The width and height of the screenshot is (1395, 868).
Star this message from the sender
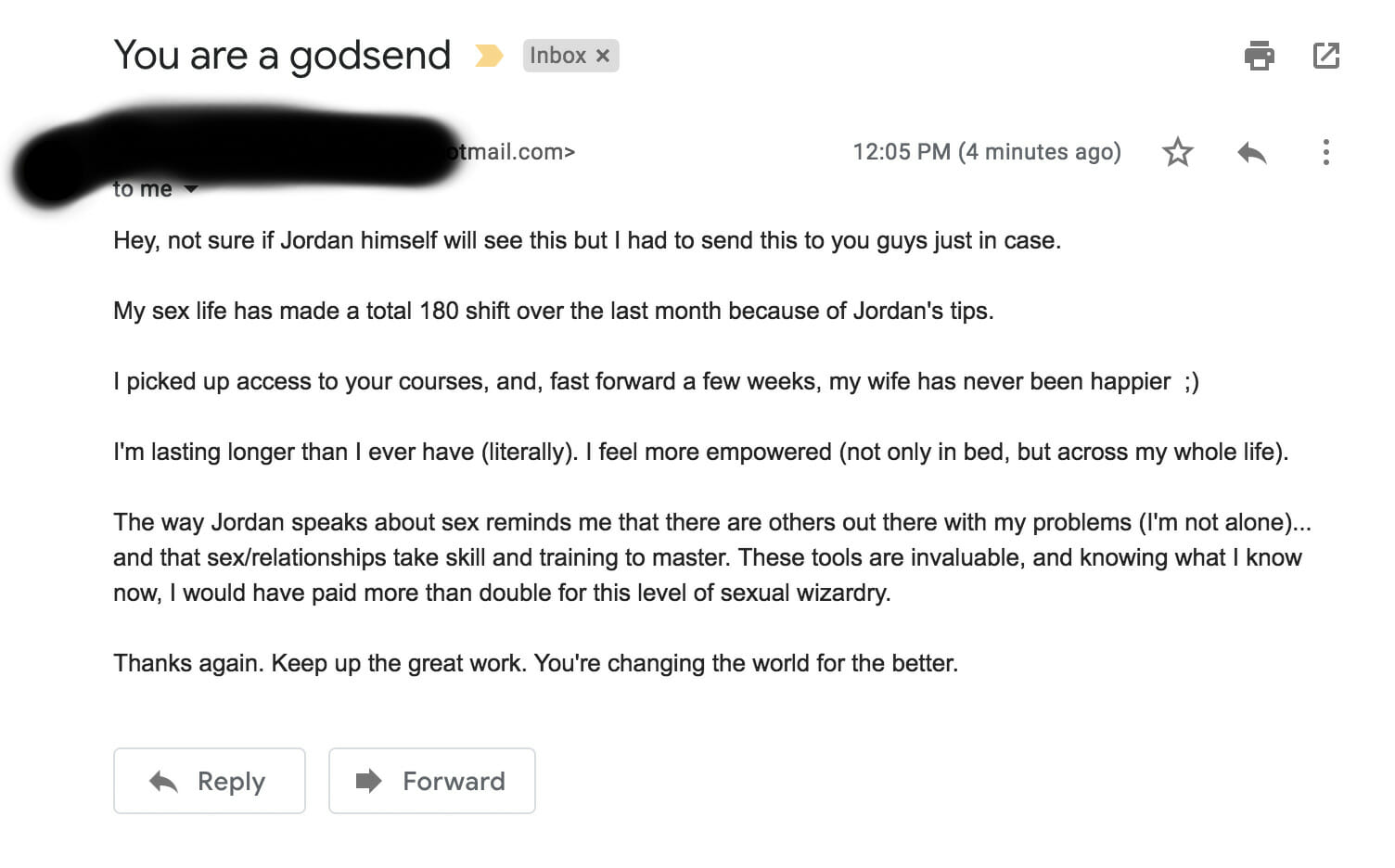[x=1177, y=151]
